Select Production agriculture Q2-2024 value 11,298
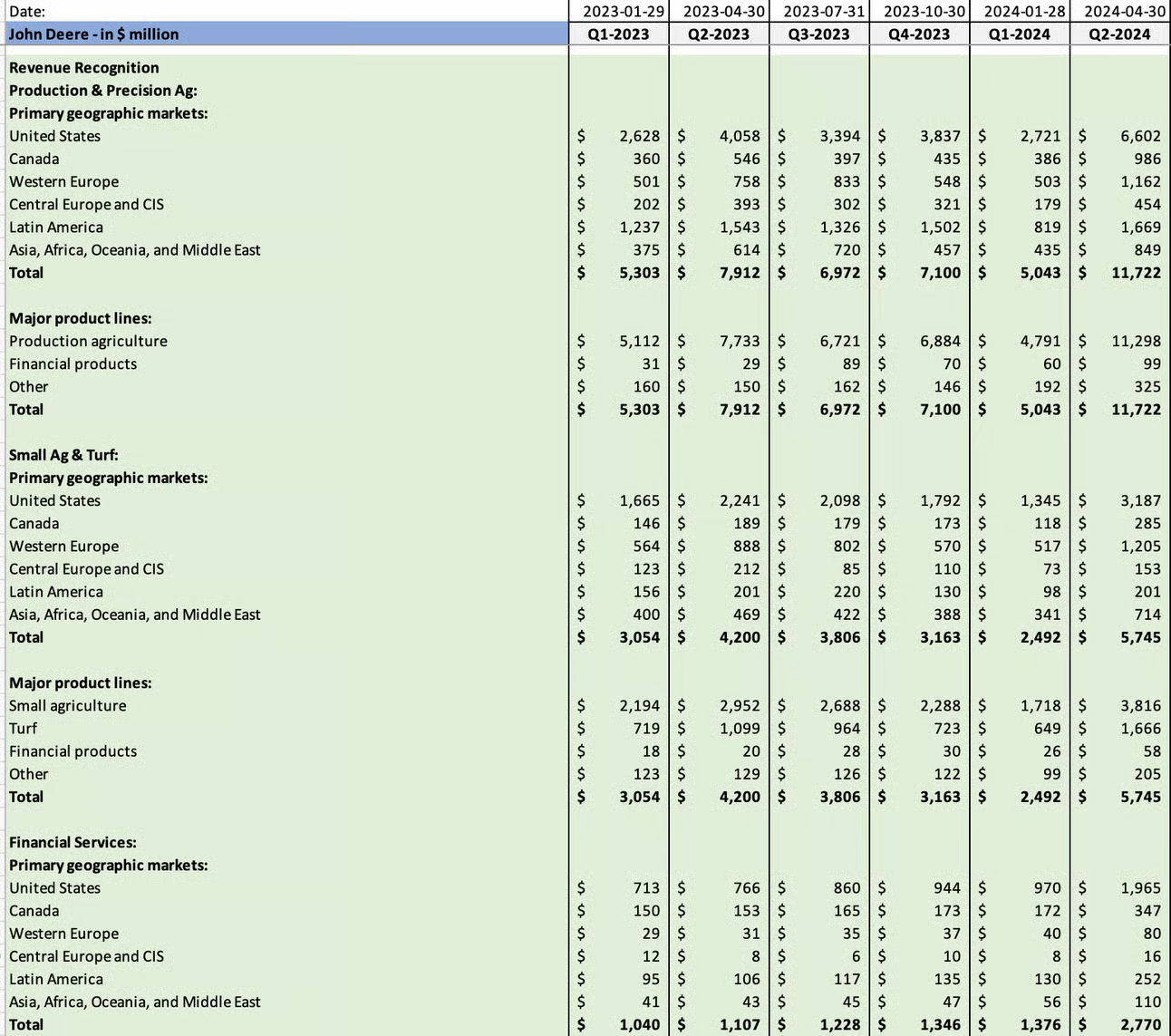This screenshot has height=1036, width=1171. click(x=1137, y=341)
